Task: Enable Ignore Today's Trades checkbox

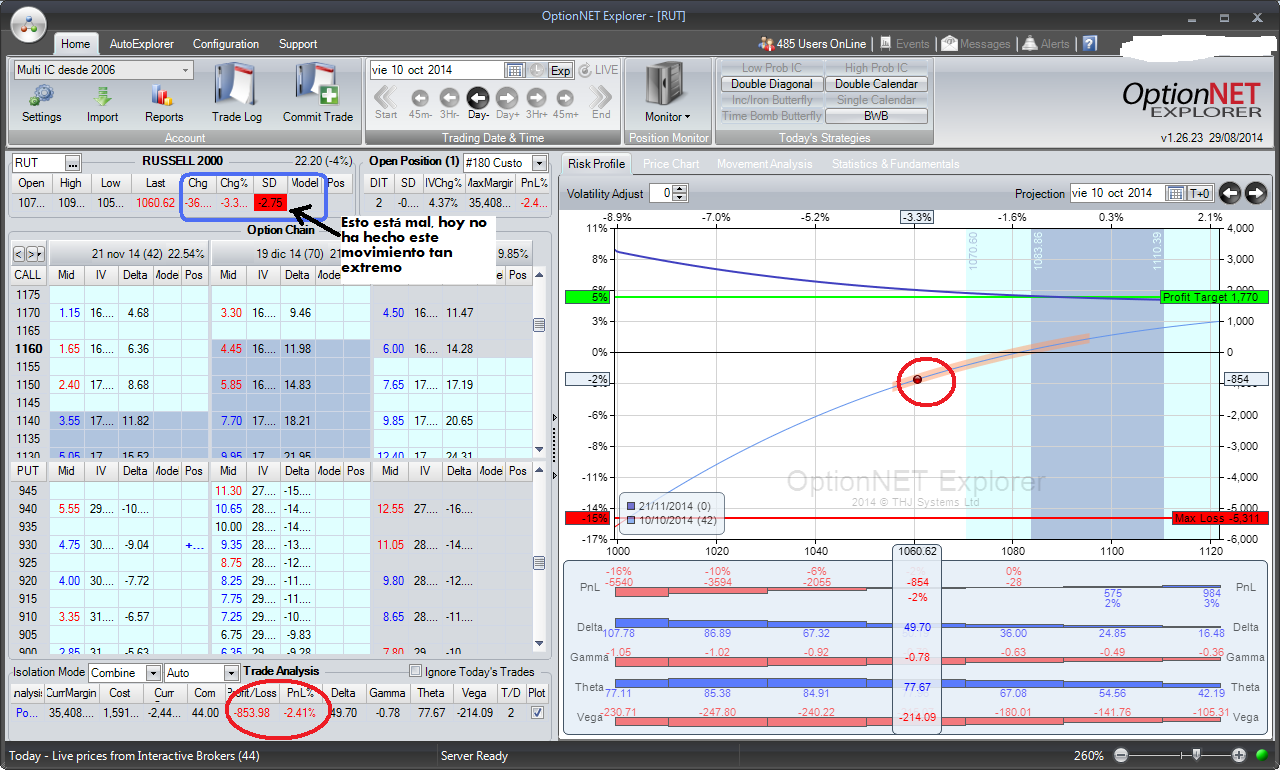Action: [x=416, y=672]
